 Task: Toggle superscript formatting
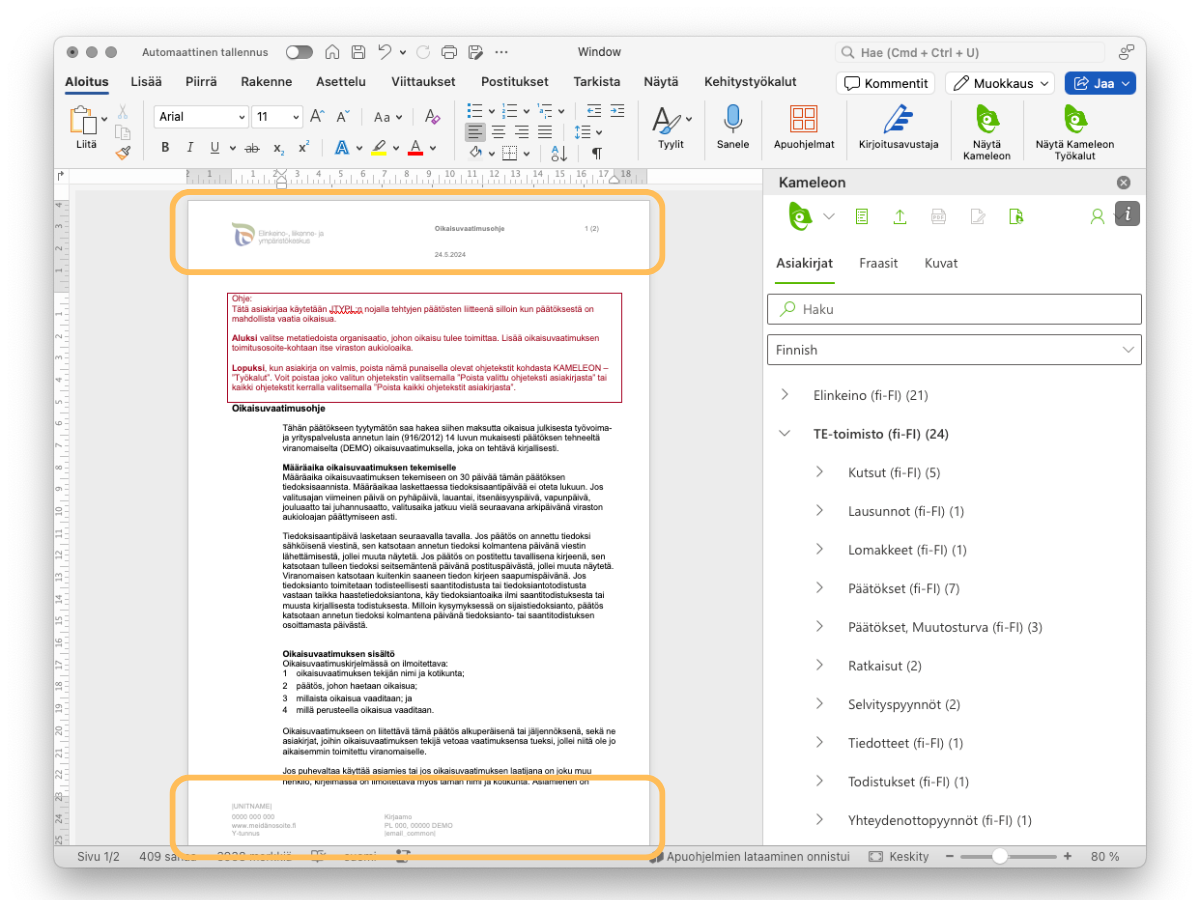tap(304, 148)
